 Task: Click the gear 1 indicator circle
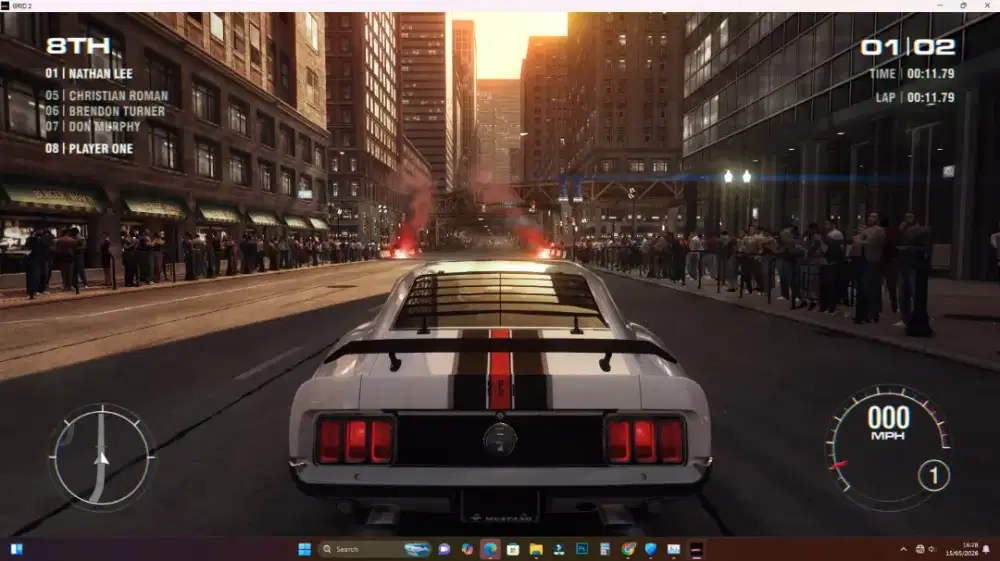pos(934,476)
